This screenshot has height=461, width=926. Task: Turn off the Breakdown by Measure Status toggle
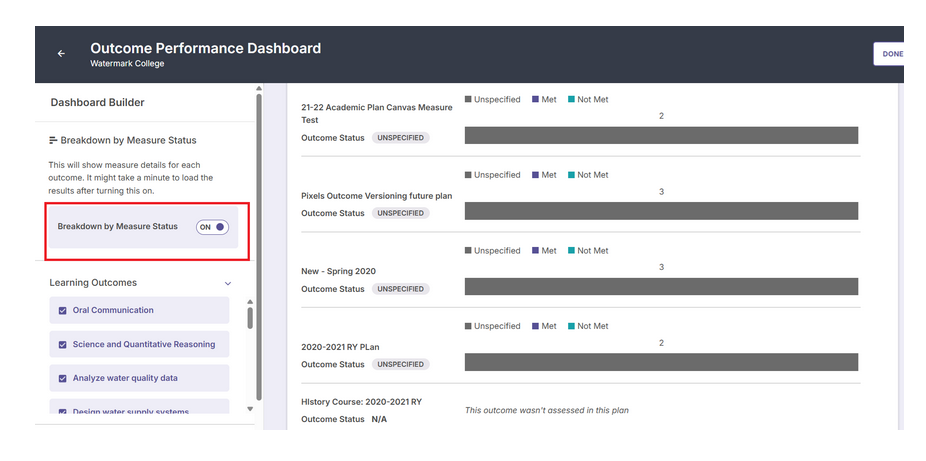213,227
